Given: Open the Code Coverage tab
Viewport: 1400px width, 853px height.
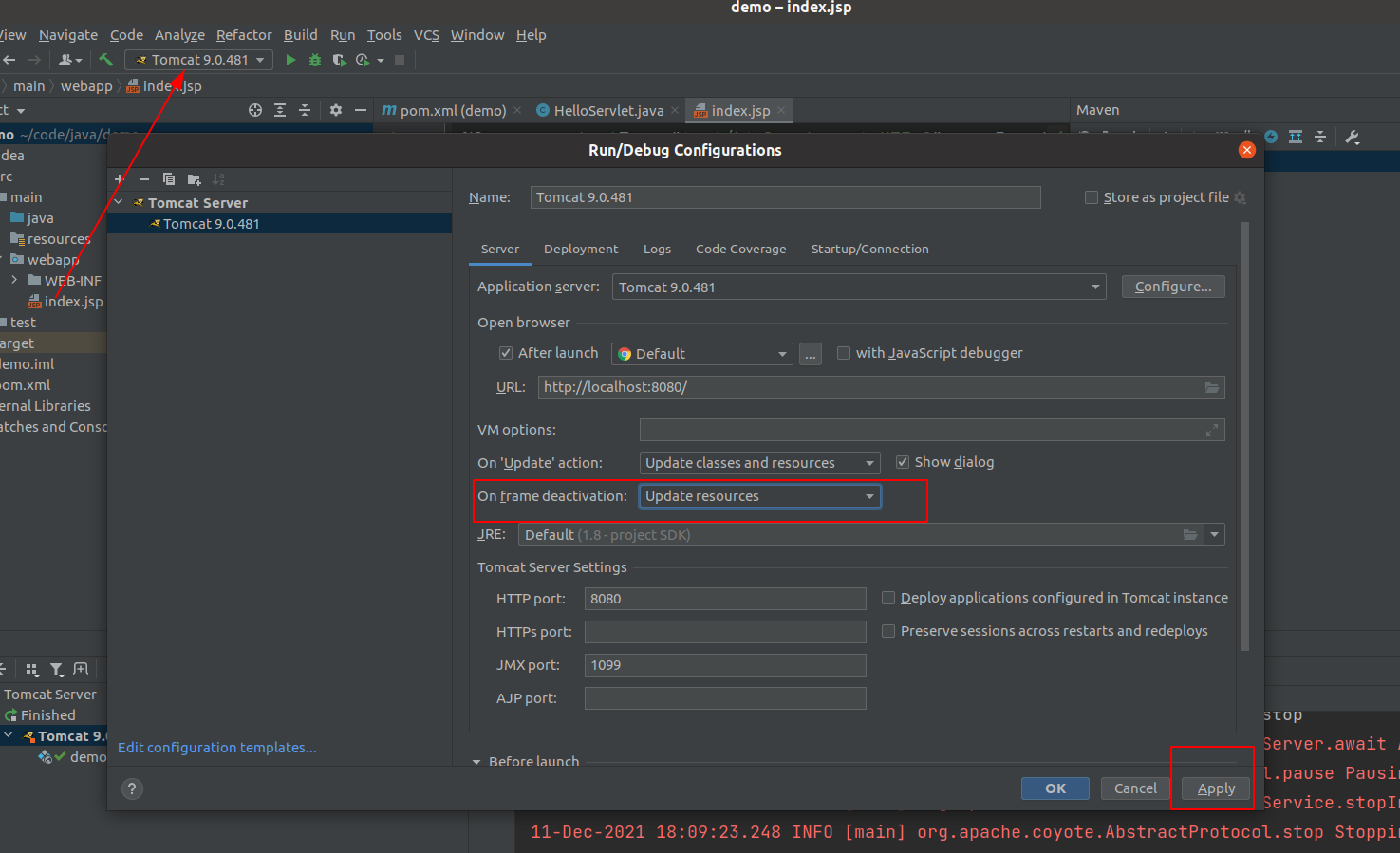Looking at the screenshot, I should (x=740, y=249).
